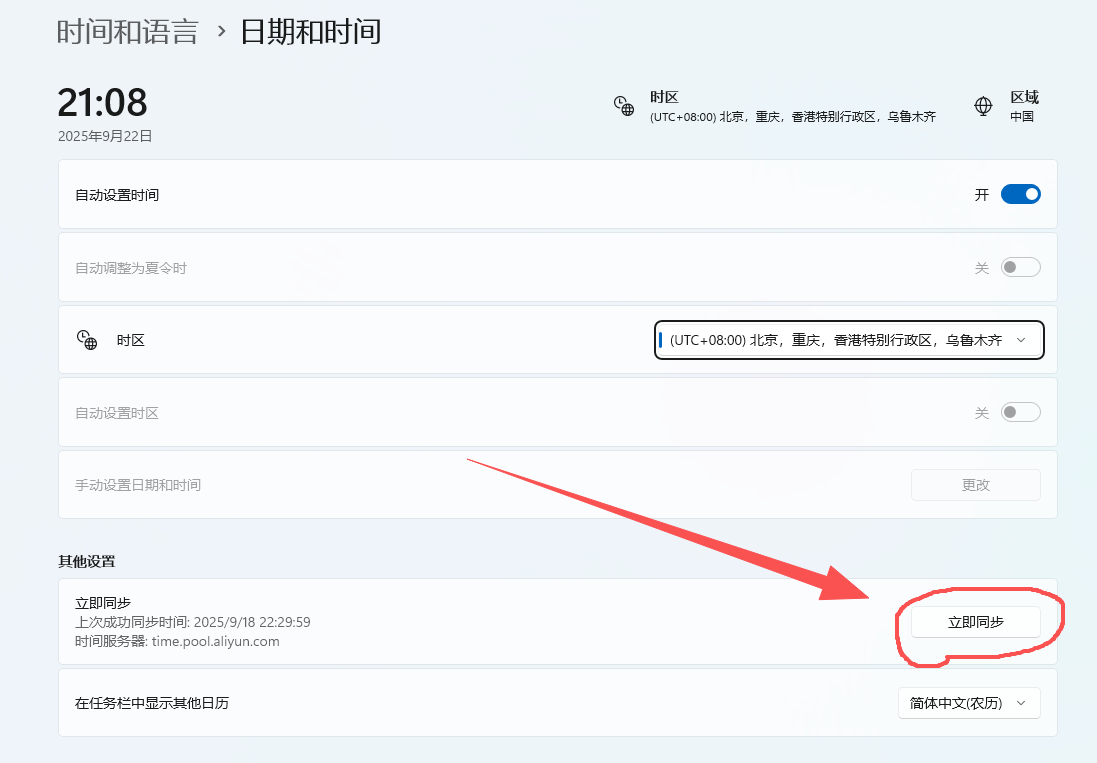
Task: Toggle the 自动调整为夏令时 switch
Action: [x=1020, y=268]
